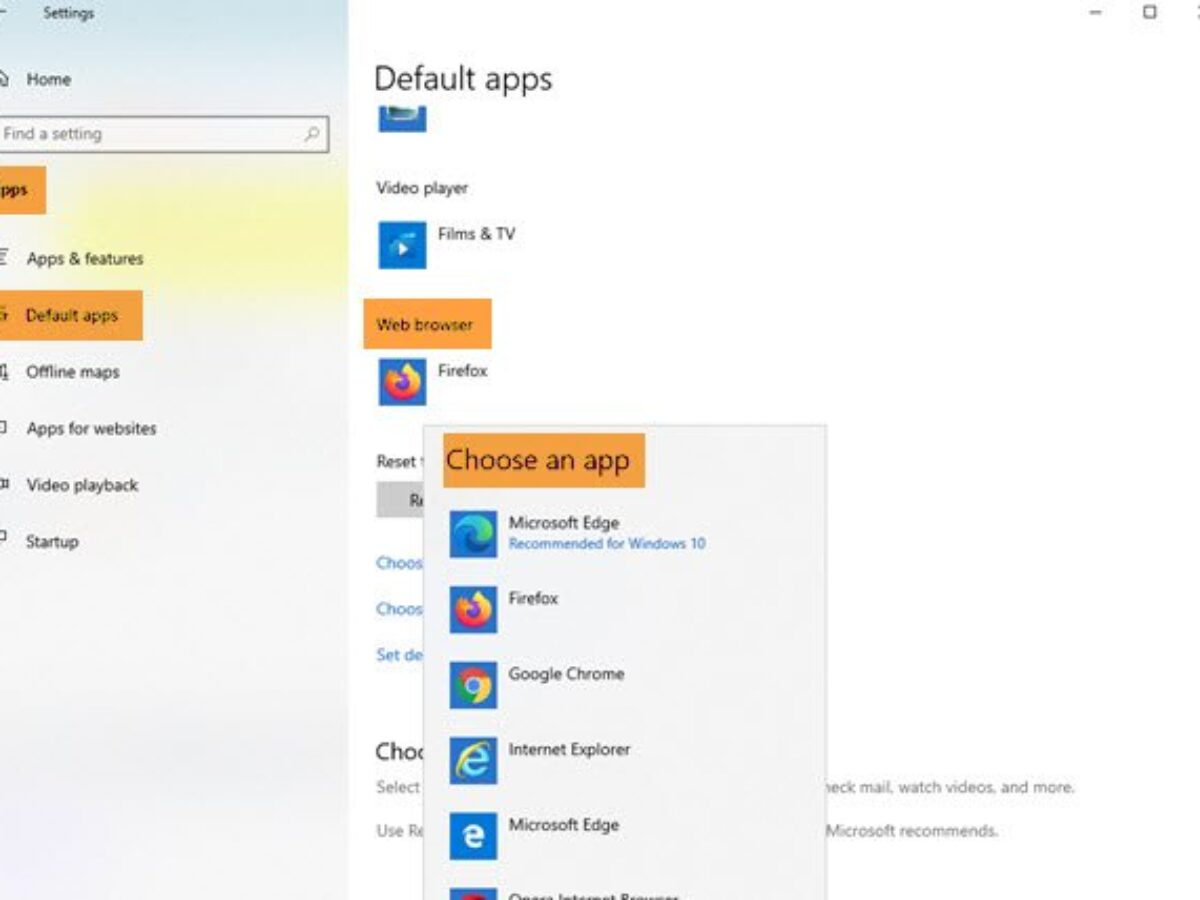Image resolution: width=1200 pixels, height=900 pixels.
Task: Minimize the Settings window
Action: point(1096,13)
